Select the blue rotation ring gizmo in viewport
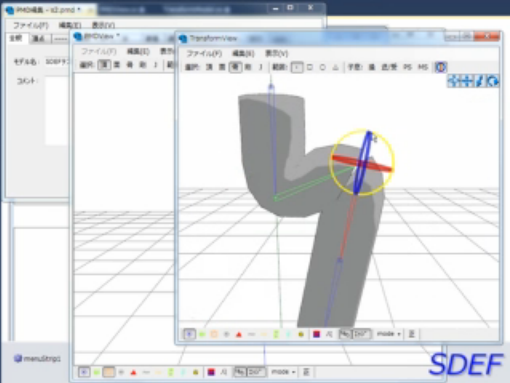Viewport: 510px width, 383px height. coord(362,162)
